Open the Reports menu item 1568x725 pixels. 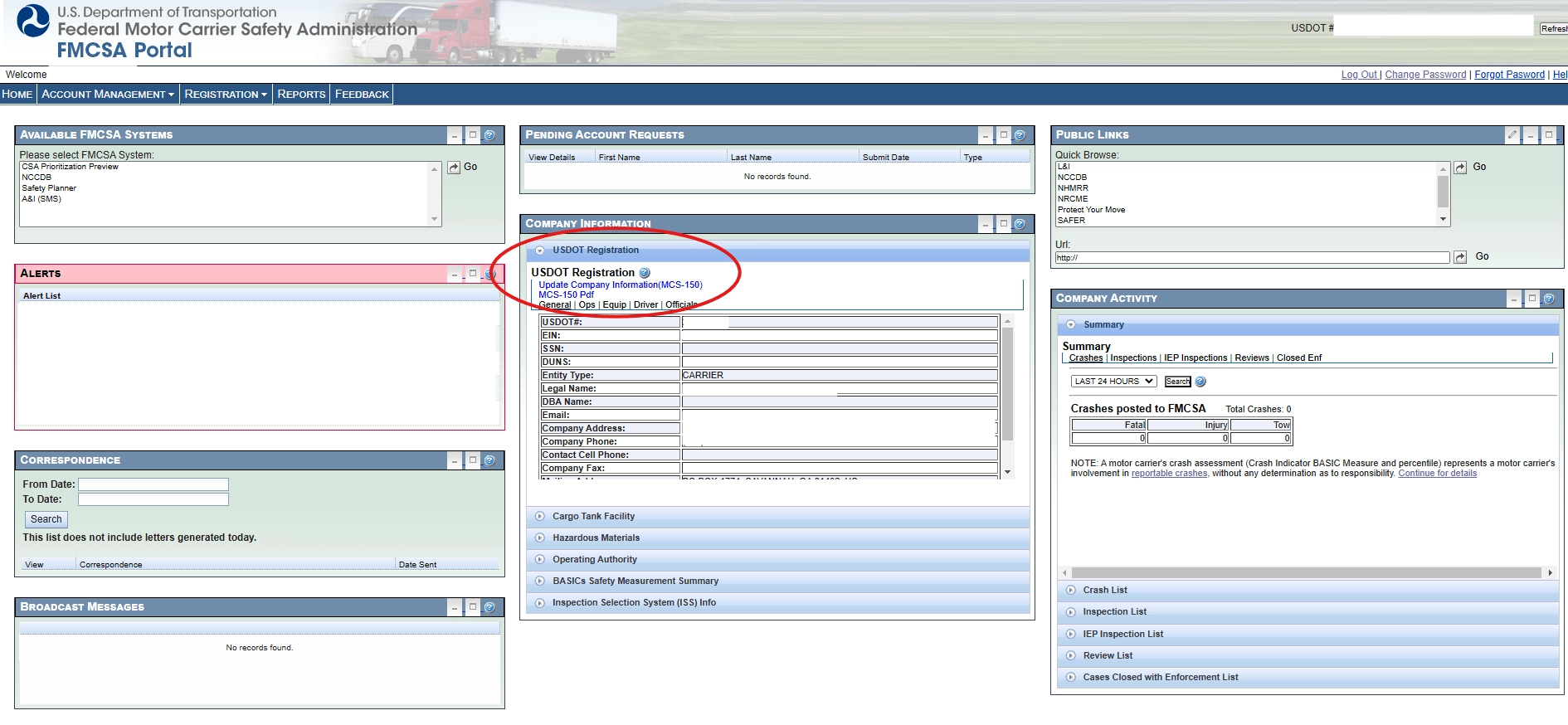coord(301,95)
